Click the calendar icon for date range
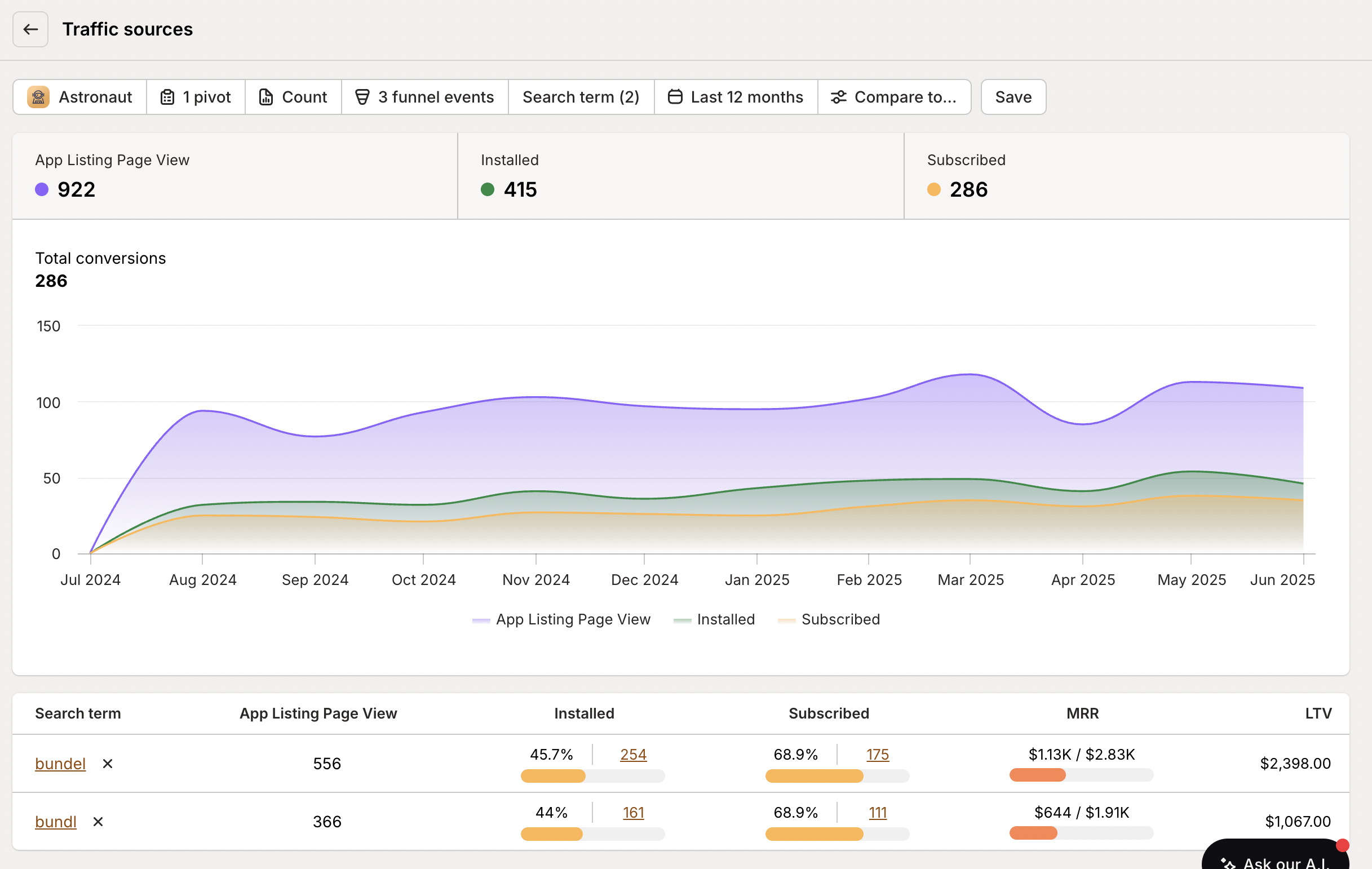This screenshot has width=1372, height=869. click(675, 97)
